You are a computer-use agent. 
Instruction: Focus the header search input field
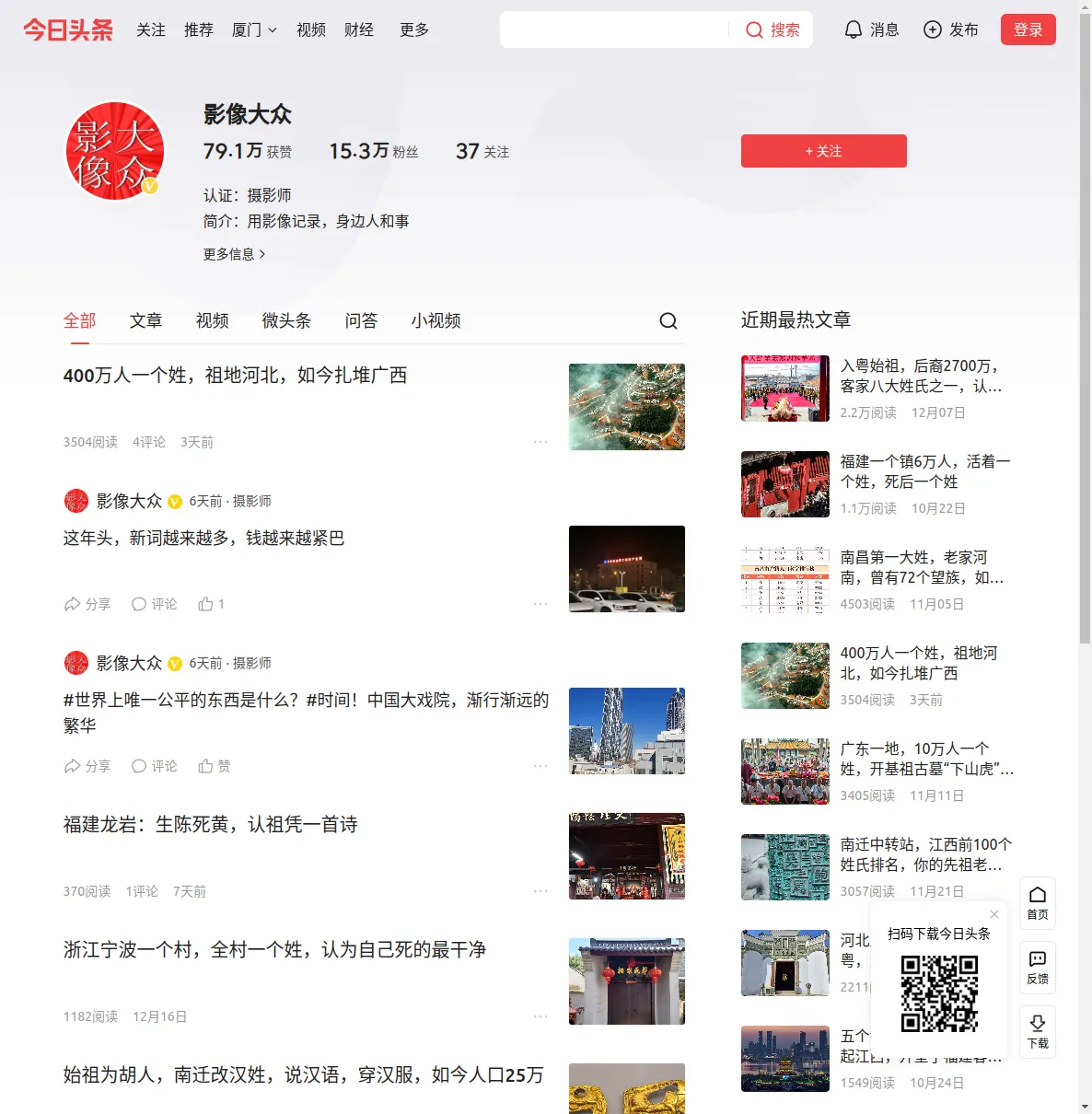click(615, 29)
